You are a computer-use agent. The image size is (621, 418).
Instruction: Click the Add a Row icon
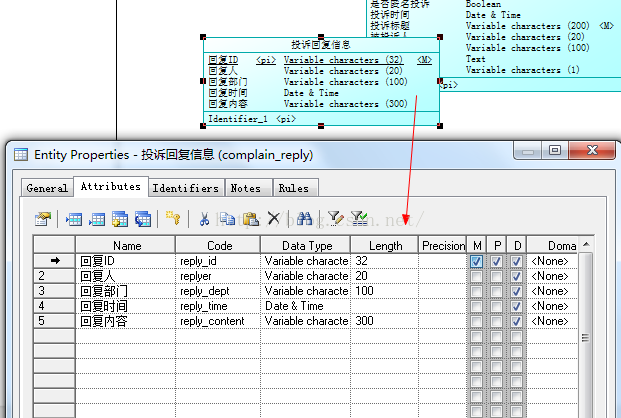(x=97, y=219)
